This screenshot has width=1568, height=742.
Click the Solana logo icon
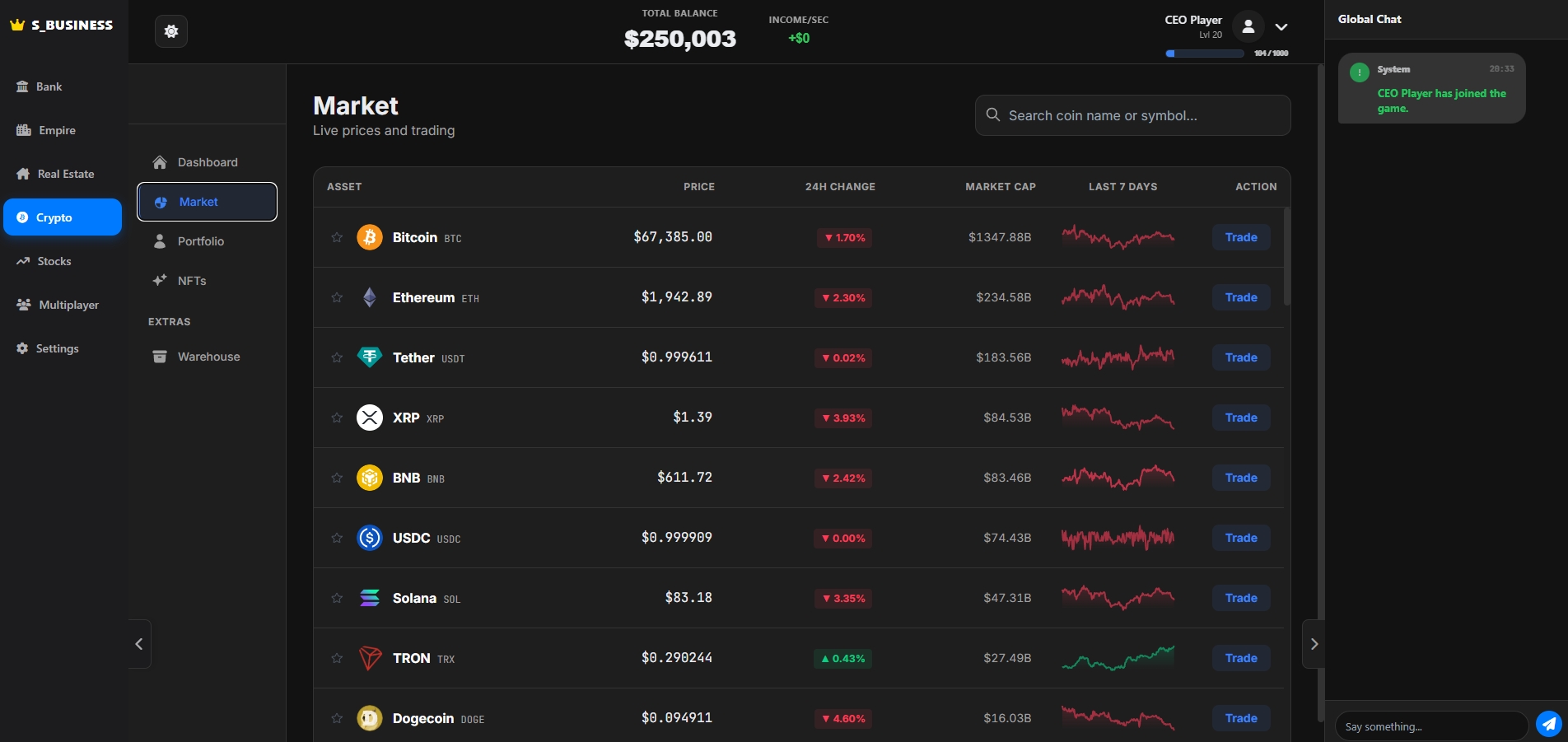pos(370,598)
